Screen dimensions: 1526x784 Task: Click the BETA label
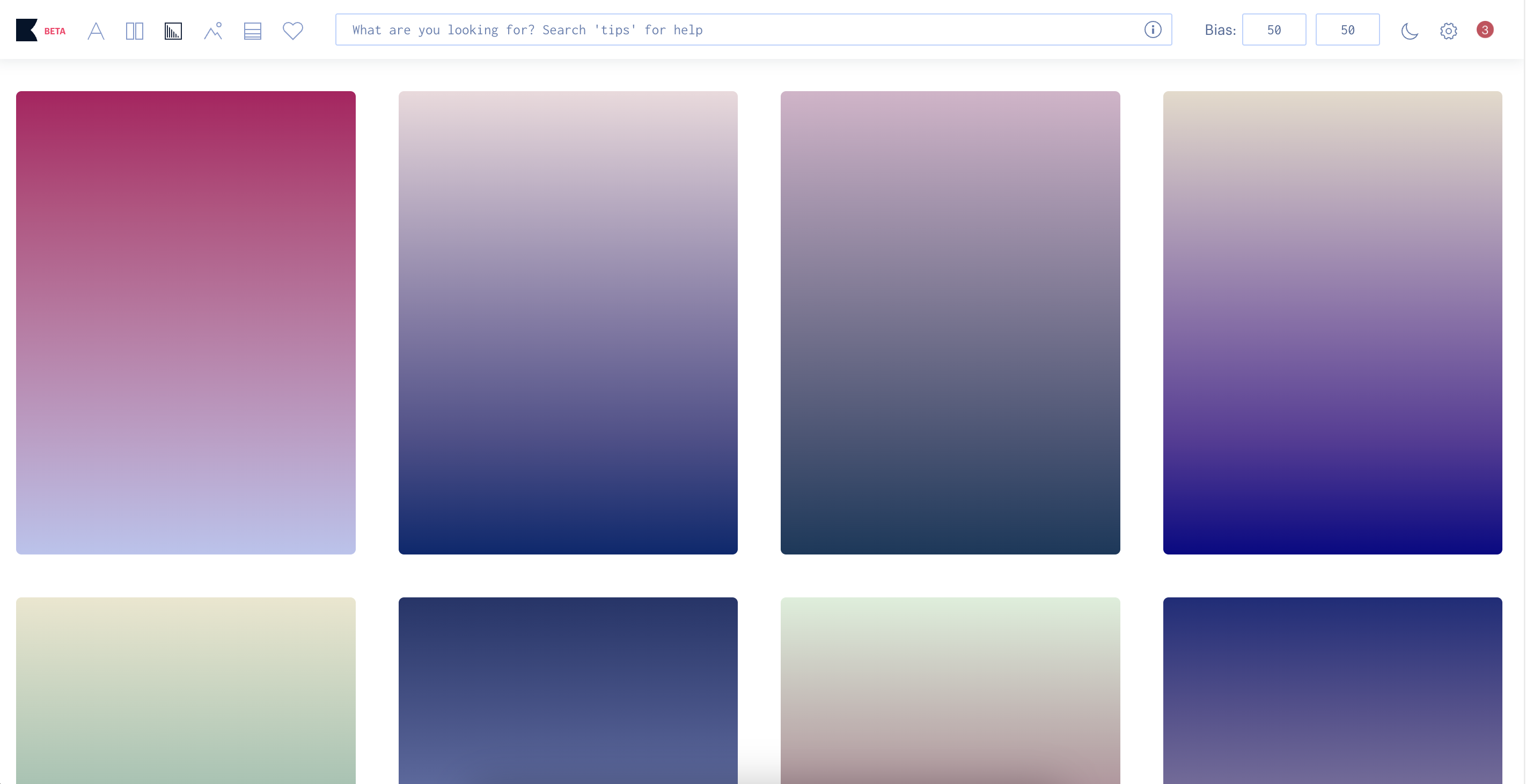tap(55, 32)
